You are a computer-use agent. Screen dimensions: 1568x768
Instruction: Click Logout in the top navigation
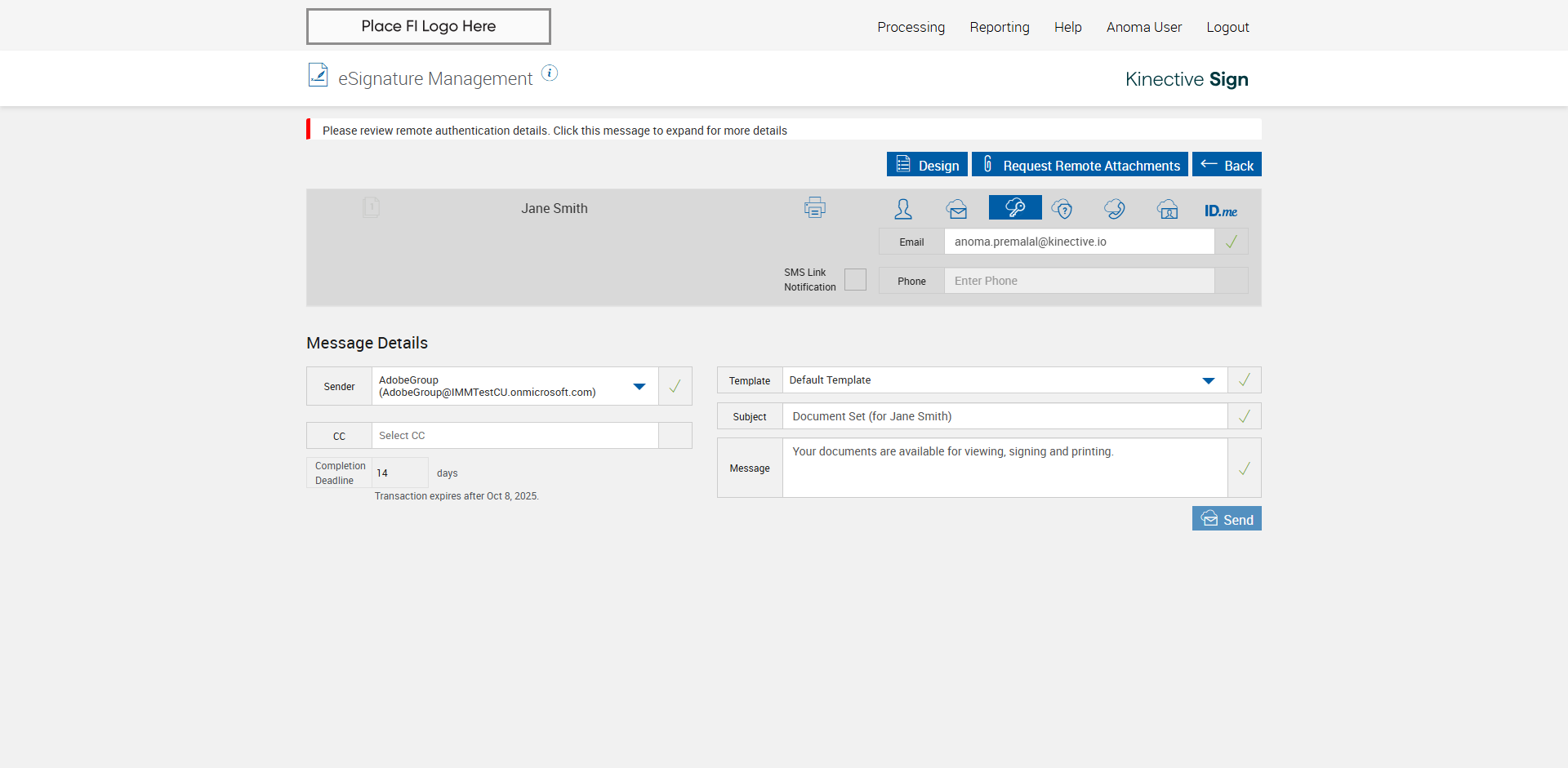tap(1228, 27)
